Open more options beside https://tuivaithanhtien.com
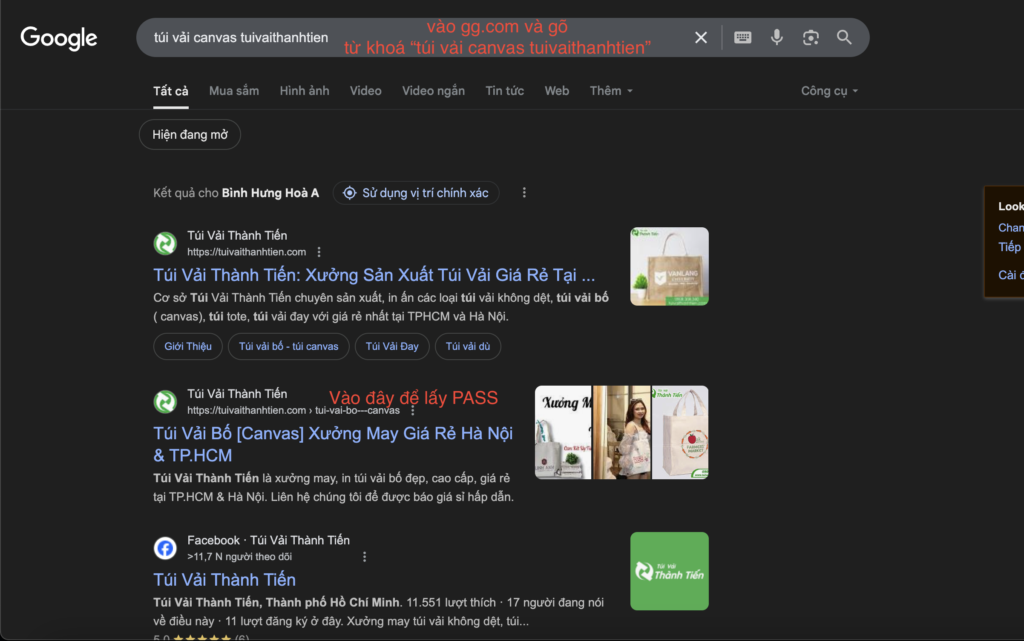 (x=319, y=252)
